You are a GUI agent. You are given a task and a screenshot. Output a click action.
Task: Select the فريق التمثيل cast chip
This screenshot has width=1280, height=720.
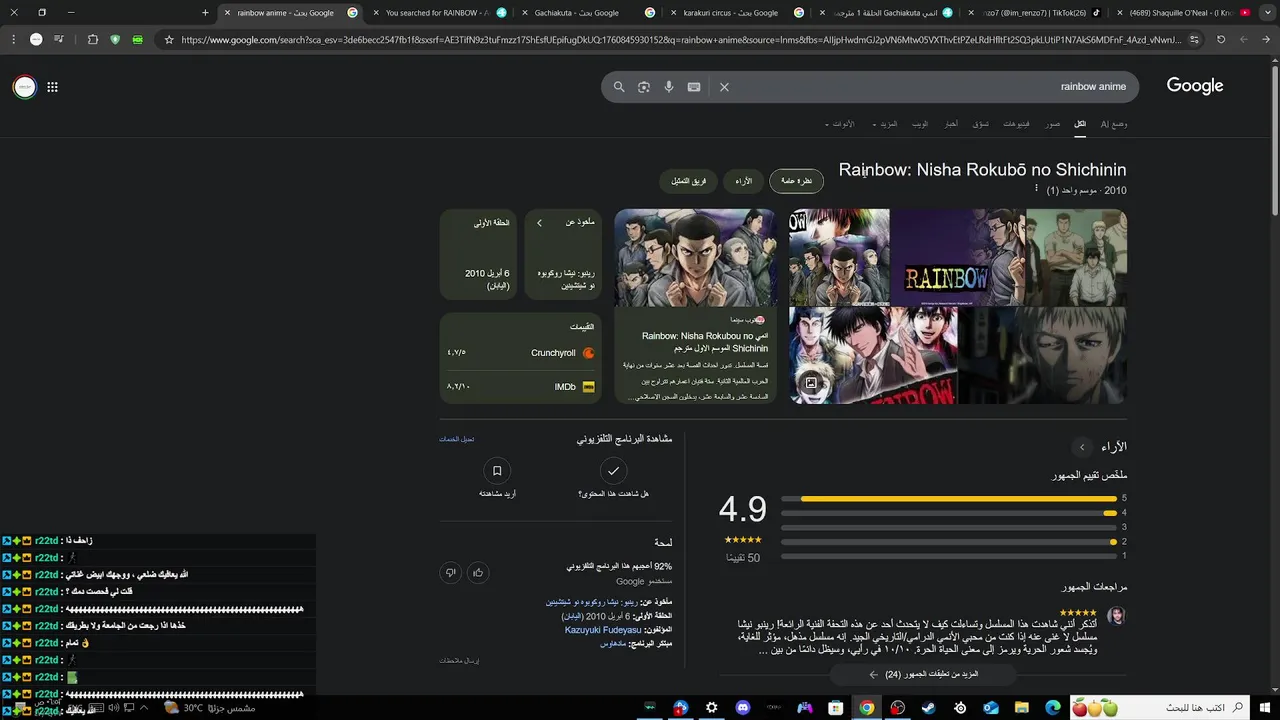click(x=688, y=181)
